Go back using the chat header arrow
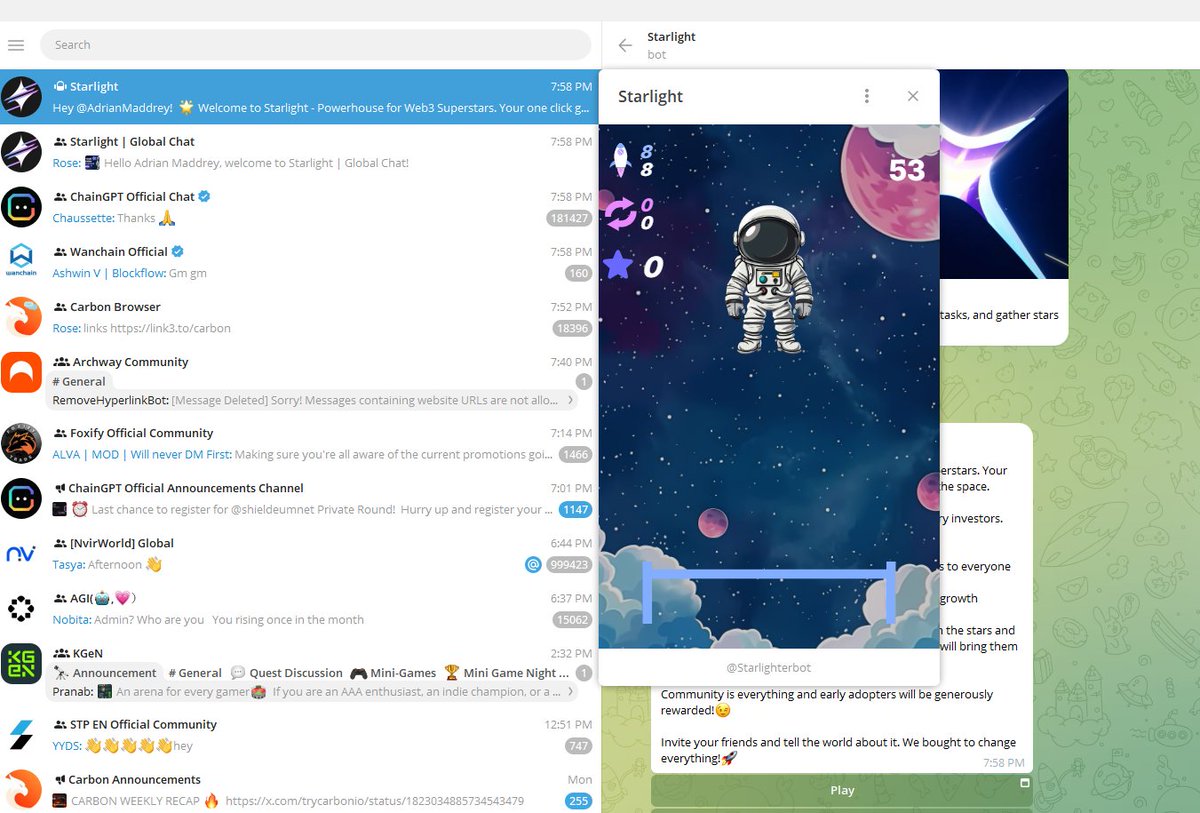The width and height of the screenshot is (1200, 813). (x=625, y=45)
